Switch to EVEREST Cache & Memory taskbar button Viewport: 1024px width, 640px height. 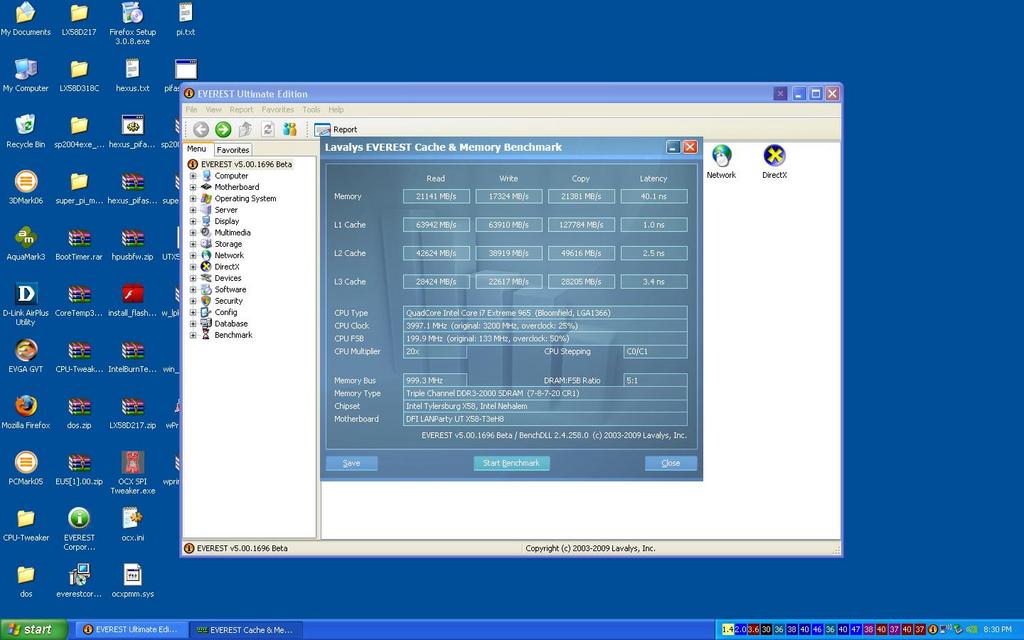[247, 630]
